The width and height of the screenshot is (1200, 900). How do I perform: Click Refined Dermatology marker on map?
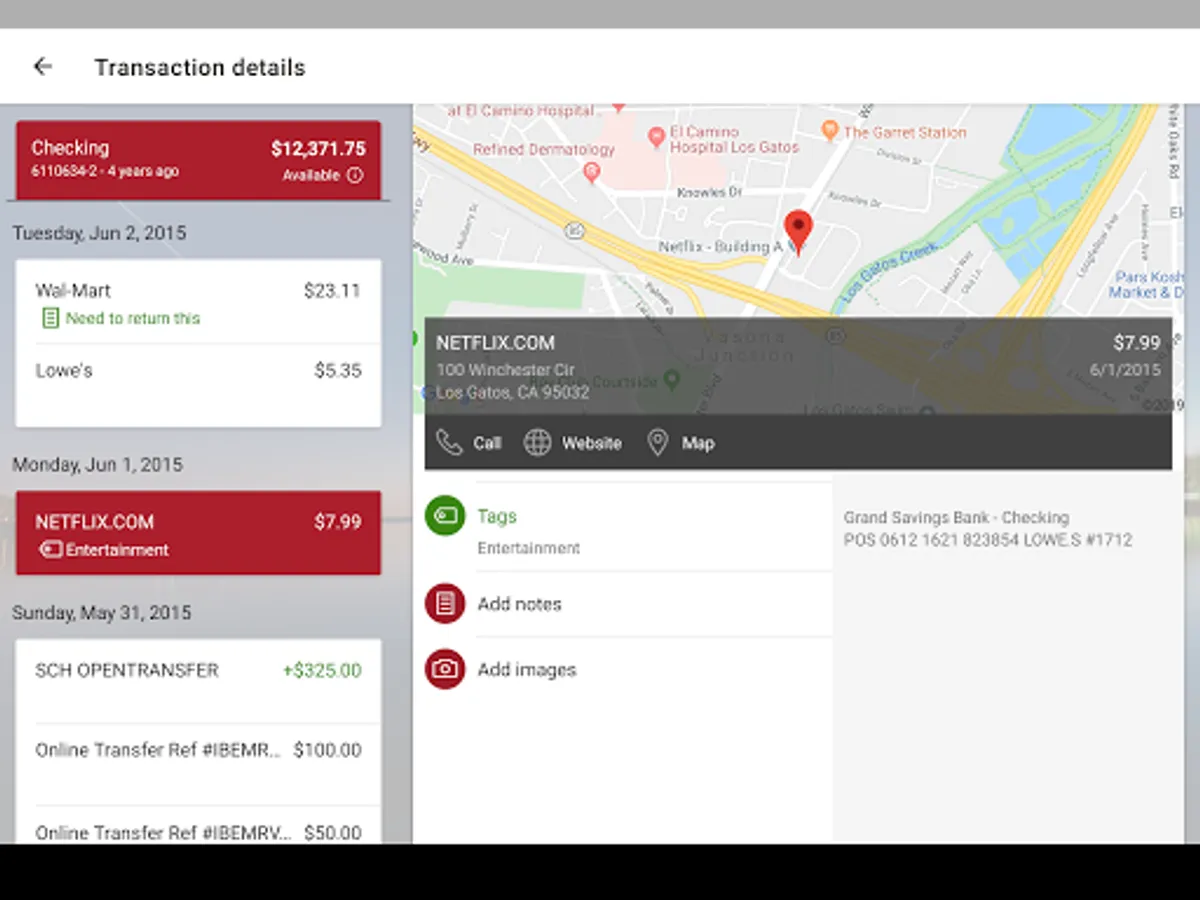coord(591,173)
